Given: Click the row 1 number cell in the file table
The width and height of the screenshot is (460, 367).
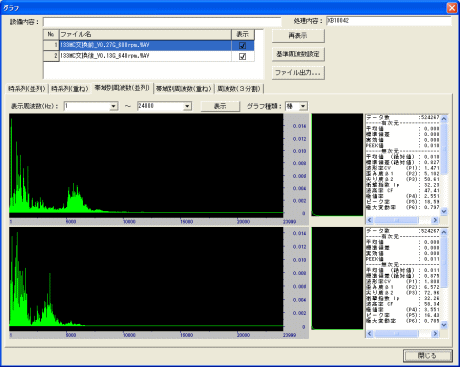Looking at the screenshot, I should [x=51, y=45].
